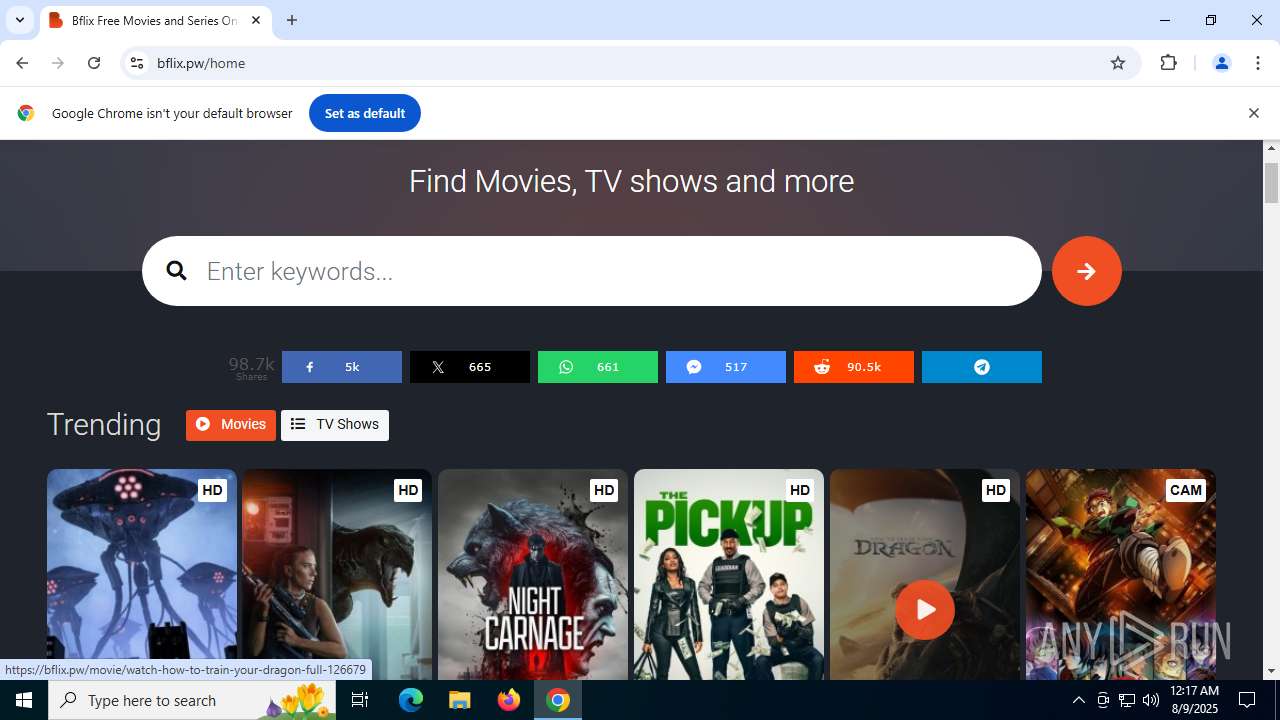Launch Microsoft Edge from taskbar
The height and width of the screenshot is (720, 1280).
[411, 700]
